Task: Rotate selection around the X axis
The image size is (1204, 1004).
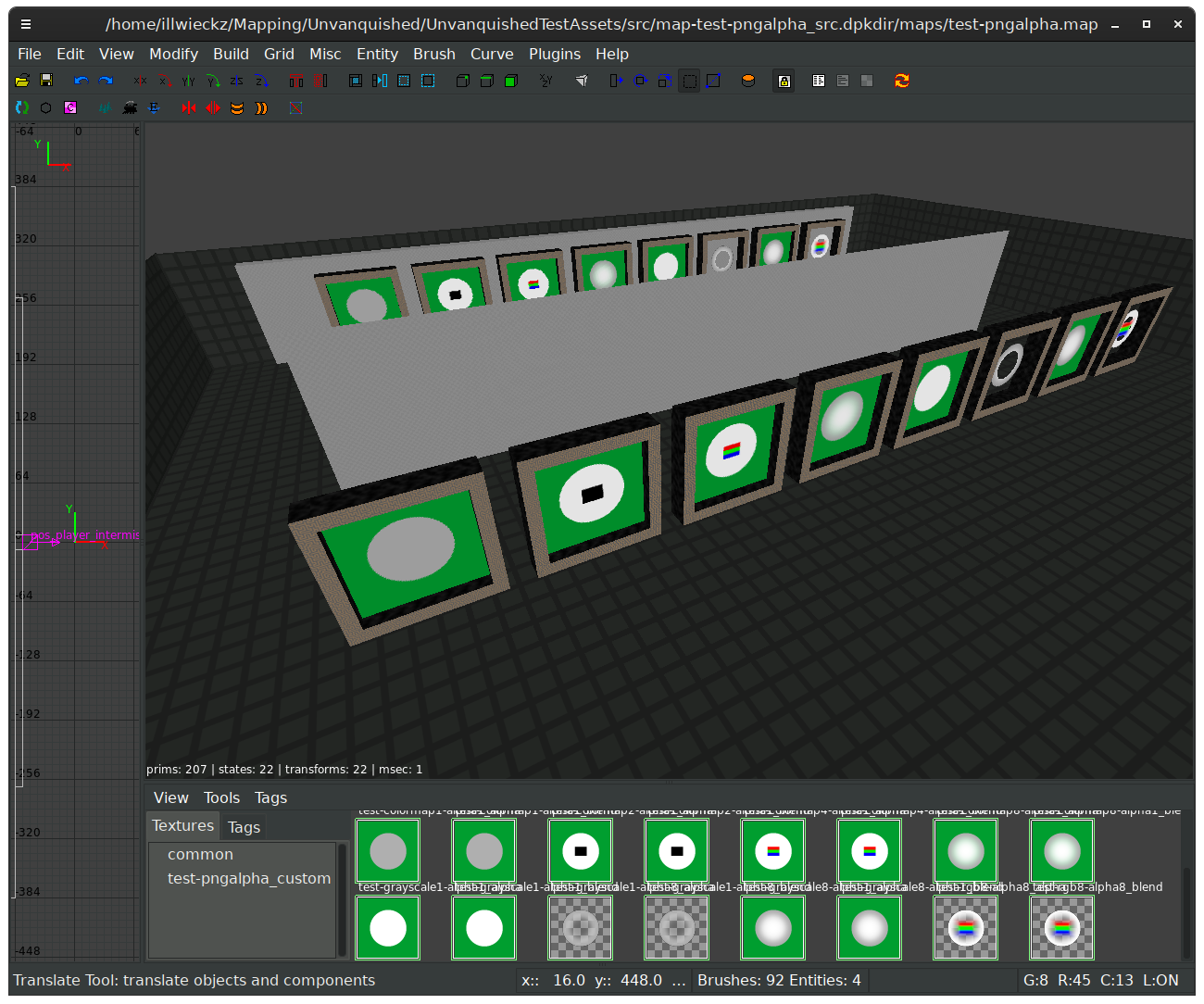Action: pos(165,81)
